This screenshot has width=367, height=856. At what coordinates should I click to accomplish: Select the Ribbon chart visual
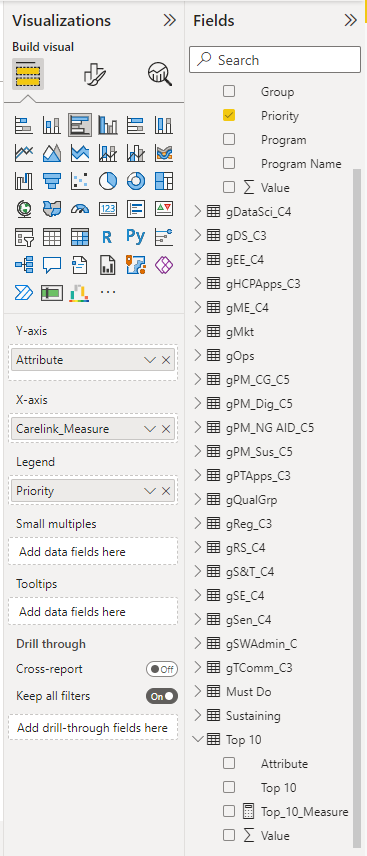[164, 153]
